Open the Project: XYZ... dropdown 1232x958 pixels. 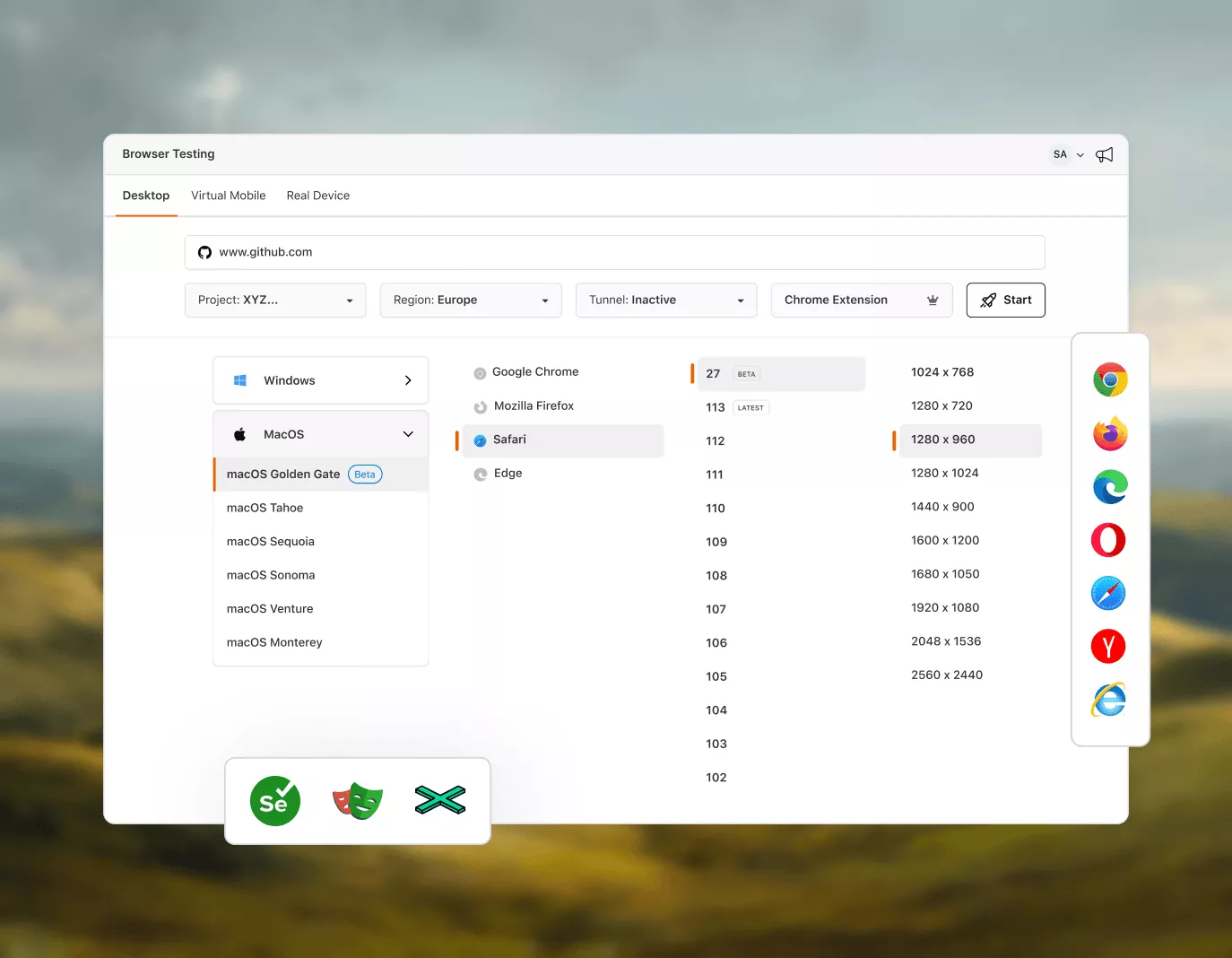tap(275, 300)
